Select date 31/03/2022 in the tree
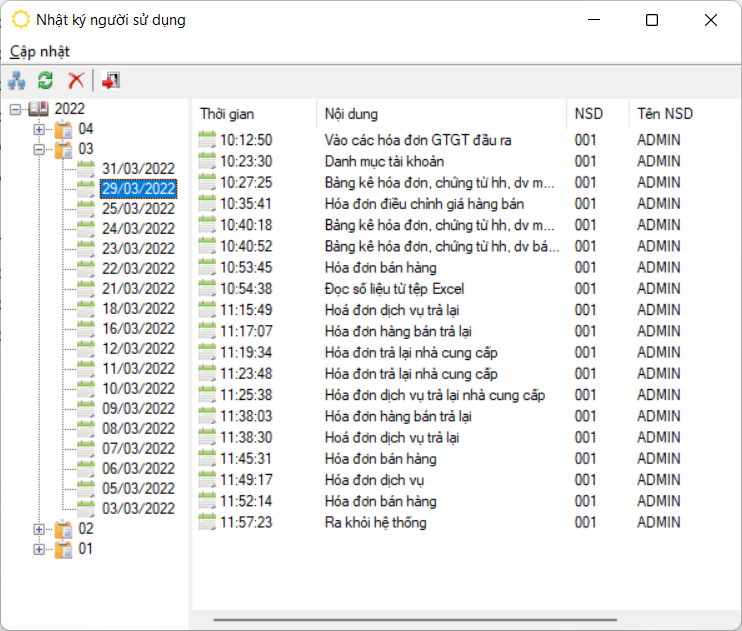This screenshot has width=742, height=631. [x=138, y=168]
